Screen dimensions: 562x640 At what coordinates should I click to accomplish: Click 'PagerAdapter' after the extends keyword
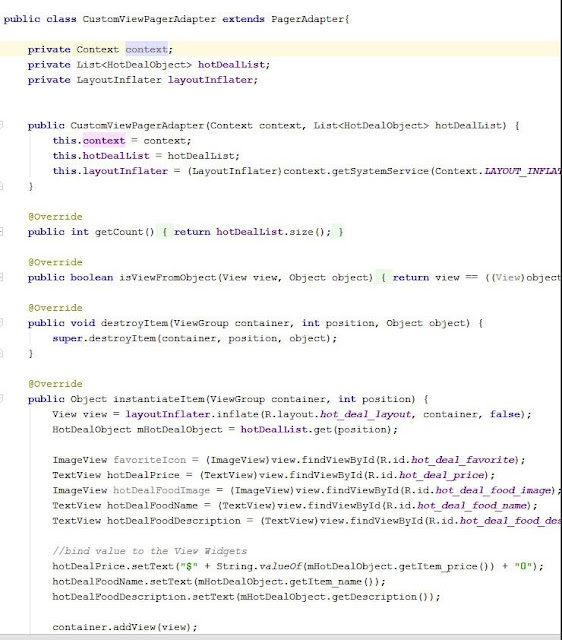pyautogui.click(x=308, y=19)
